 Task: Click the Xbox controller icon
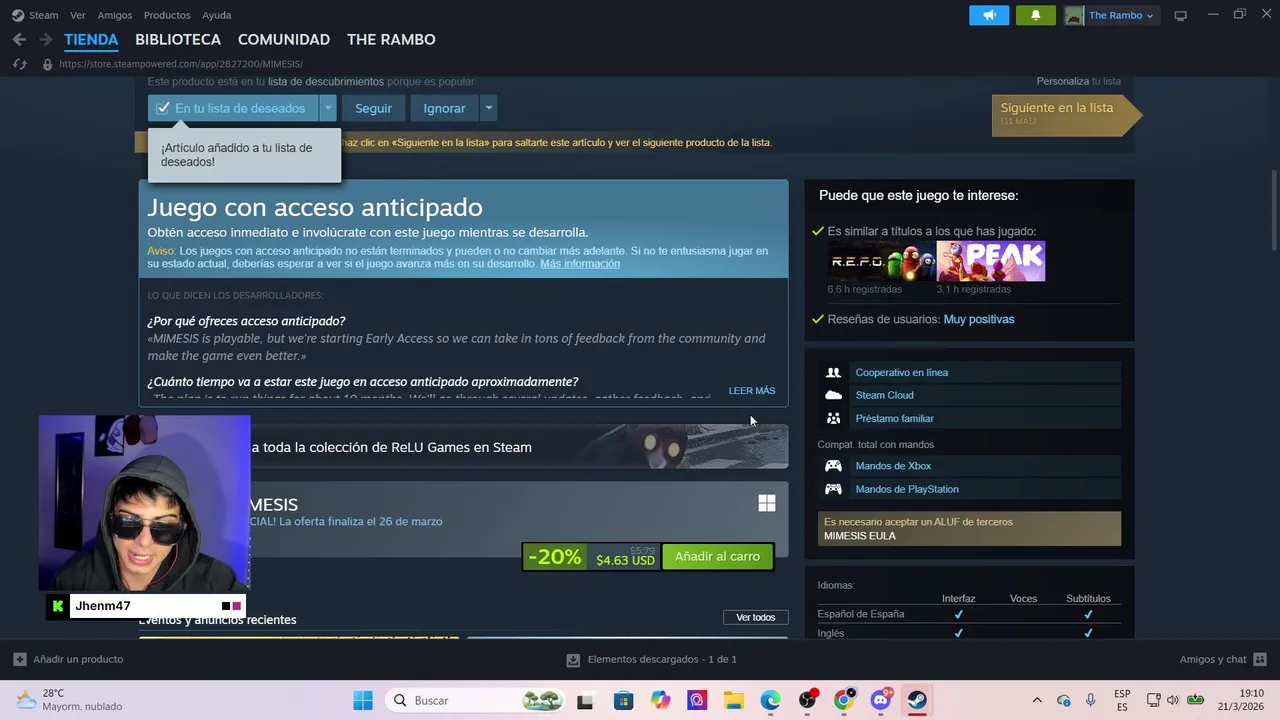click(833, 466)
